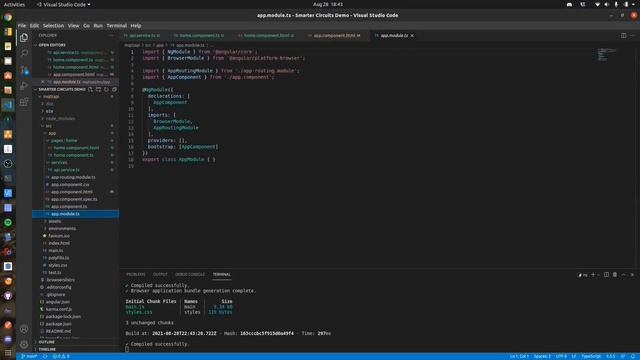Open the Go menu
Image resolution: width=640 pixels, height=360 pixels.
coord(87,25)
